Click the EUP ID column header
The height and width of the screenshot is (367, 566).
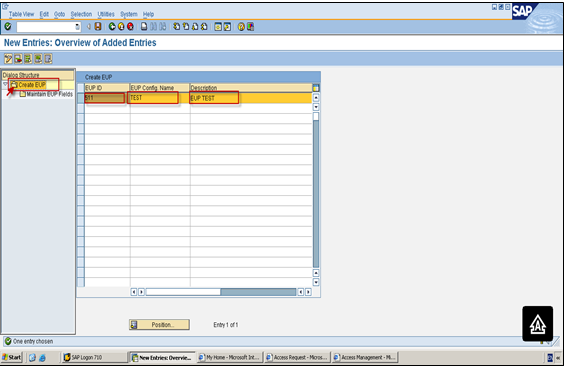107,88
